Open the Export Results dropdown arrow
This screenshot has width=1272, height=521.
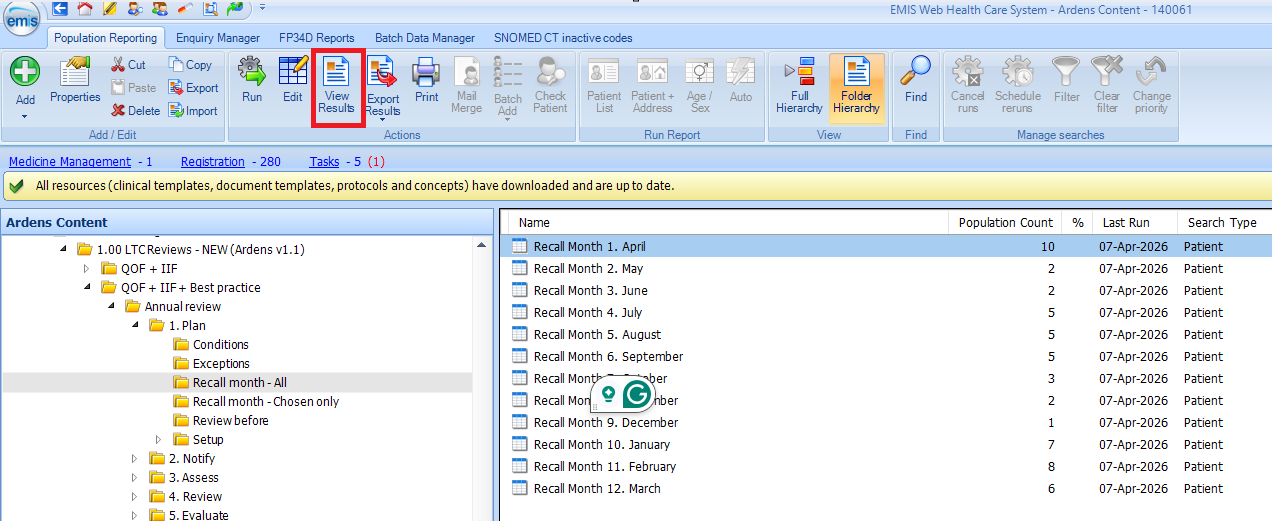[x=383, y=119]
